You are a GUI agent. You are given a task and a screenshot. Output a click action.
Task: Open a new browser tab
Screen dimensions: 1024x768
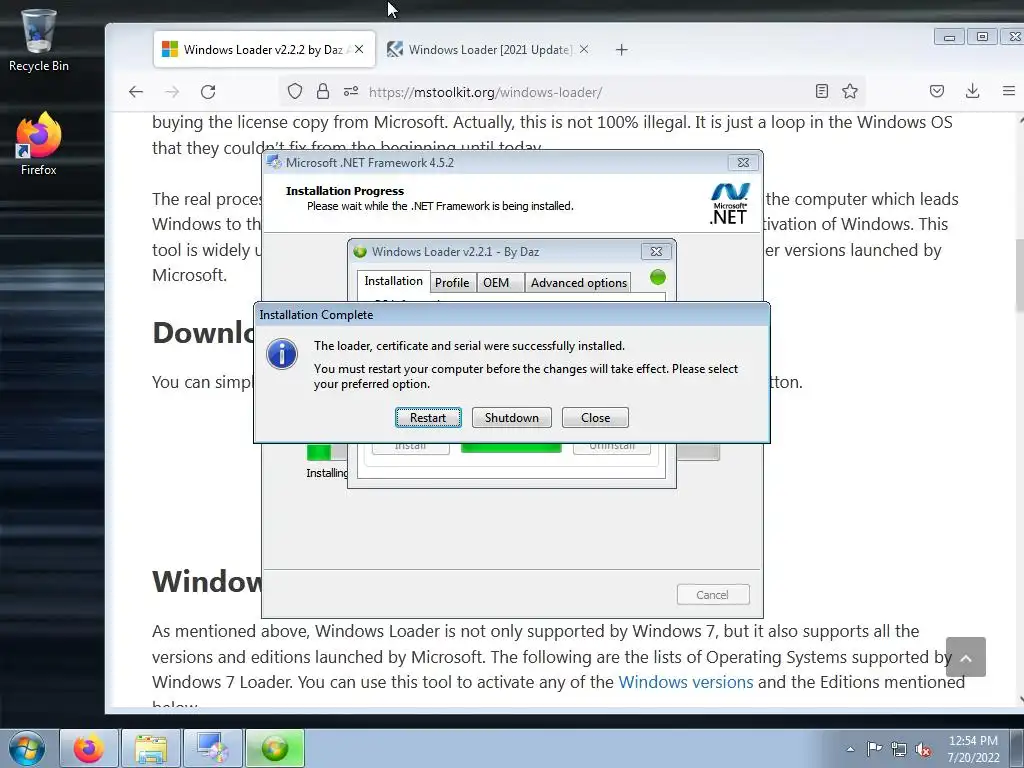pos(622,50)
